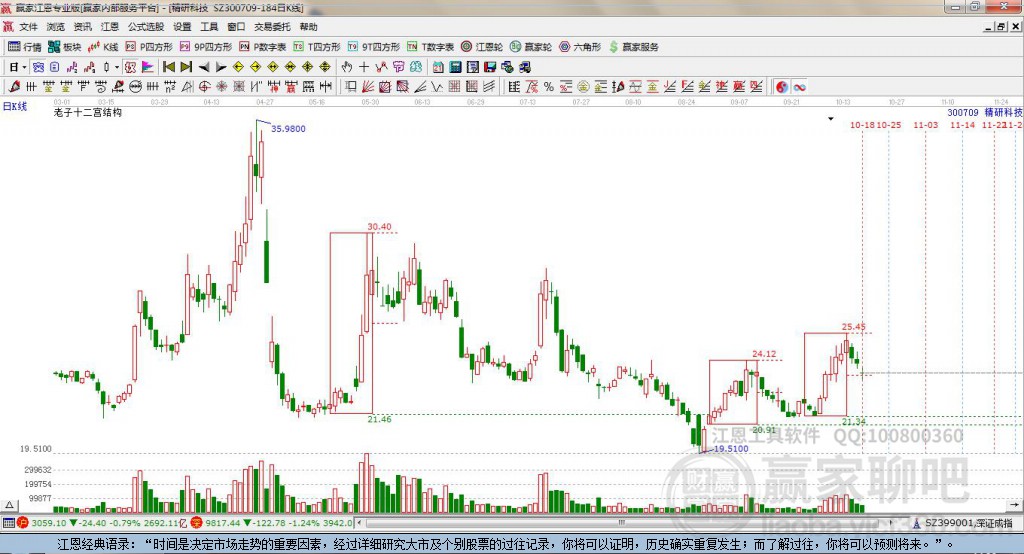Click the 行情 quotes button
The width and height of the screenshot is (1024, 554).
24,47
